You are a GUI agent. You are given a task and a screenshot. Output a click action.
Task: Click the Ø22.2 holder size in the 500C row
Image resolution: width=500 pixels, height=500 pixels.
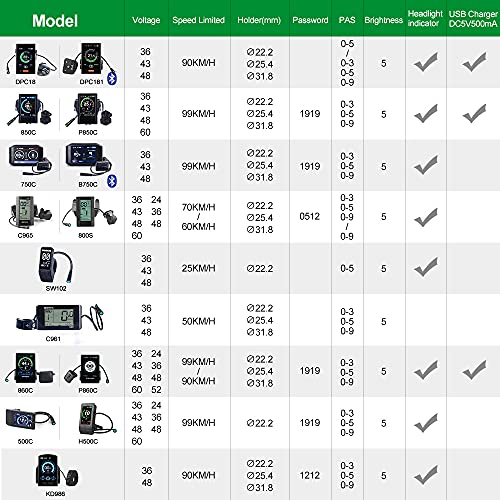point(260,423)
